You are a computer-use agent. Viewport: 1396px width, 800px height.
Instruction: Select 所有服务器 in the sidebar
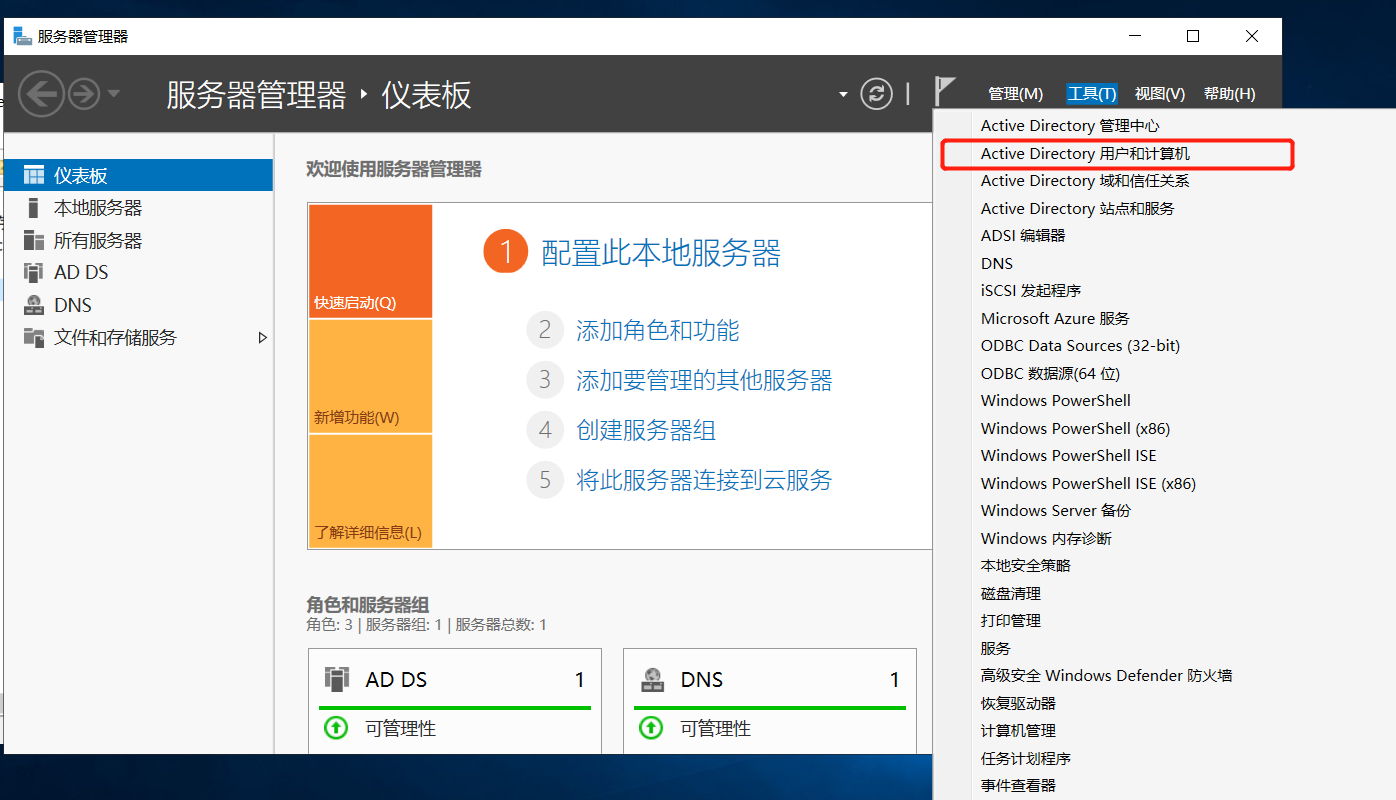tap(138, 240)
